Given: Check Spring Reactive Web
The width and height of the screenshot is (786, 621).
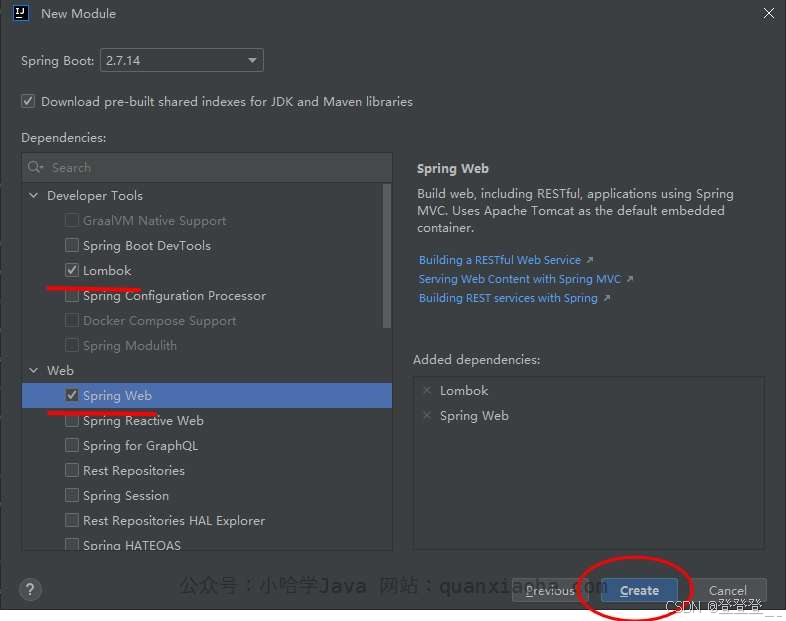Looking at the screenshot, I should [x=72, y=420].
